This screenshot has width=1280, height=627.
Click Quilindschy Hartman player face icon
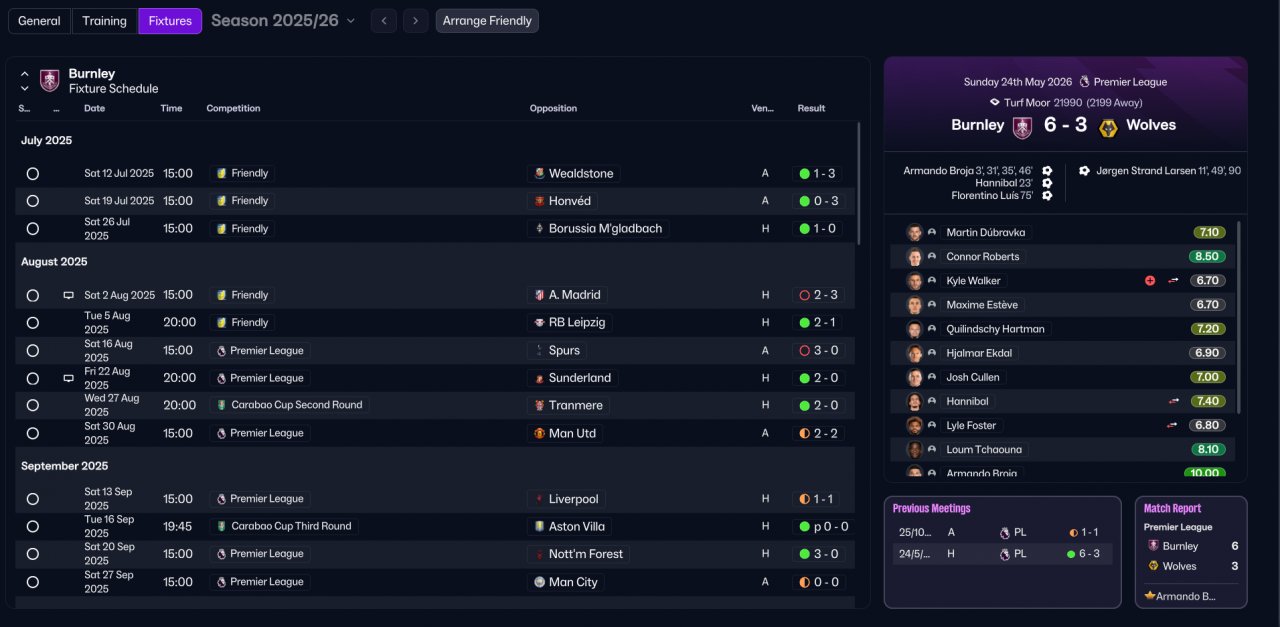[x=914, y=329]
